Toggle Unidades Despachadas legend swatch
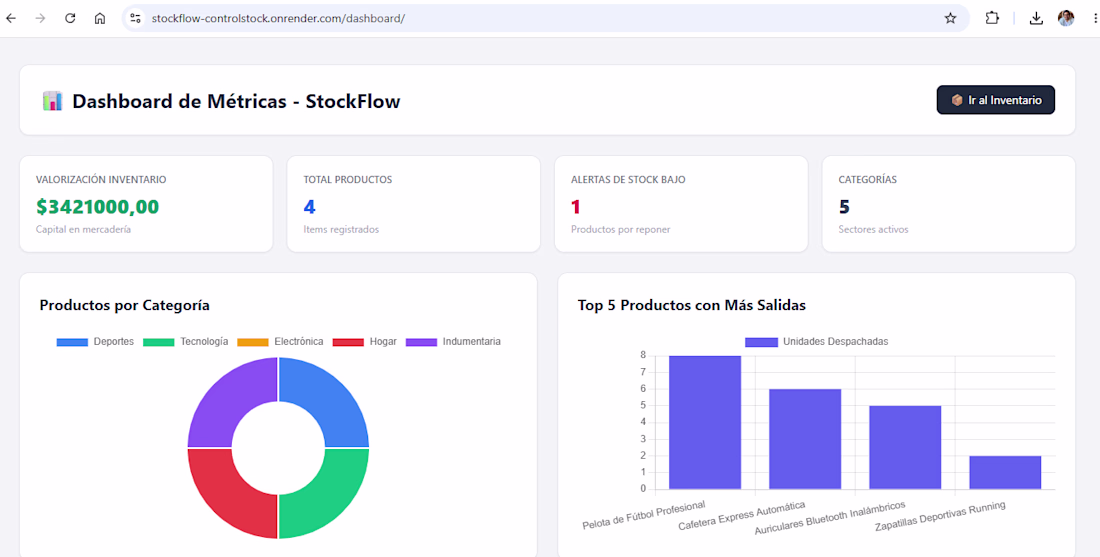Image resolution: width=1100 pixels, height=557 pixels. pos(761,342)
